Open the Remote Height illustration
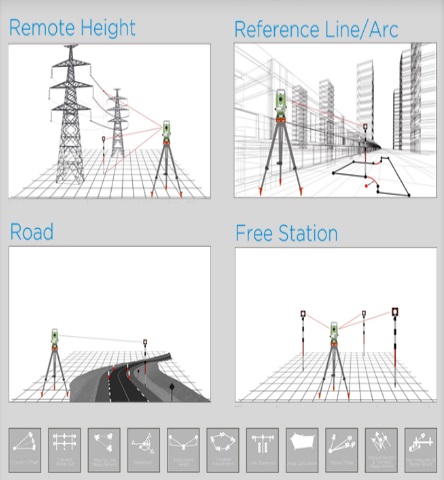This screenshot has width=444, height=480. [x=109, y=121]
